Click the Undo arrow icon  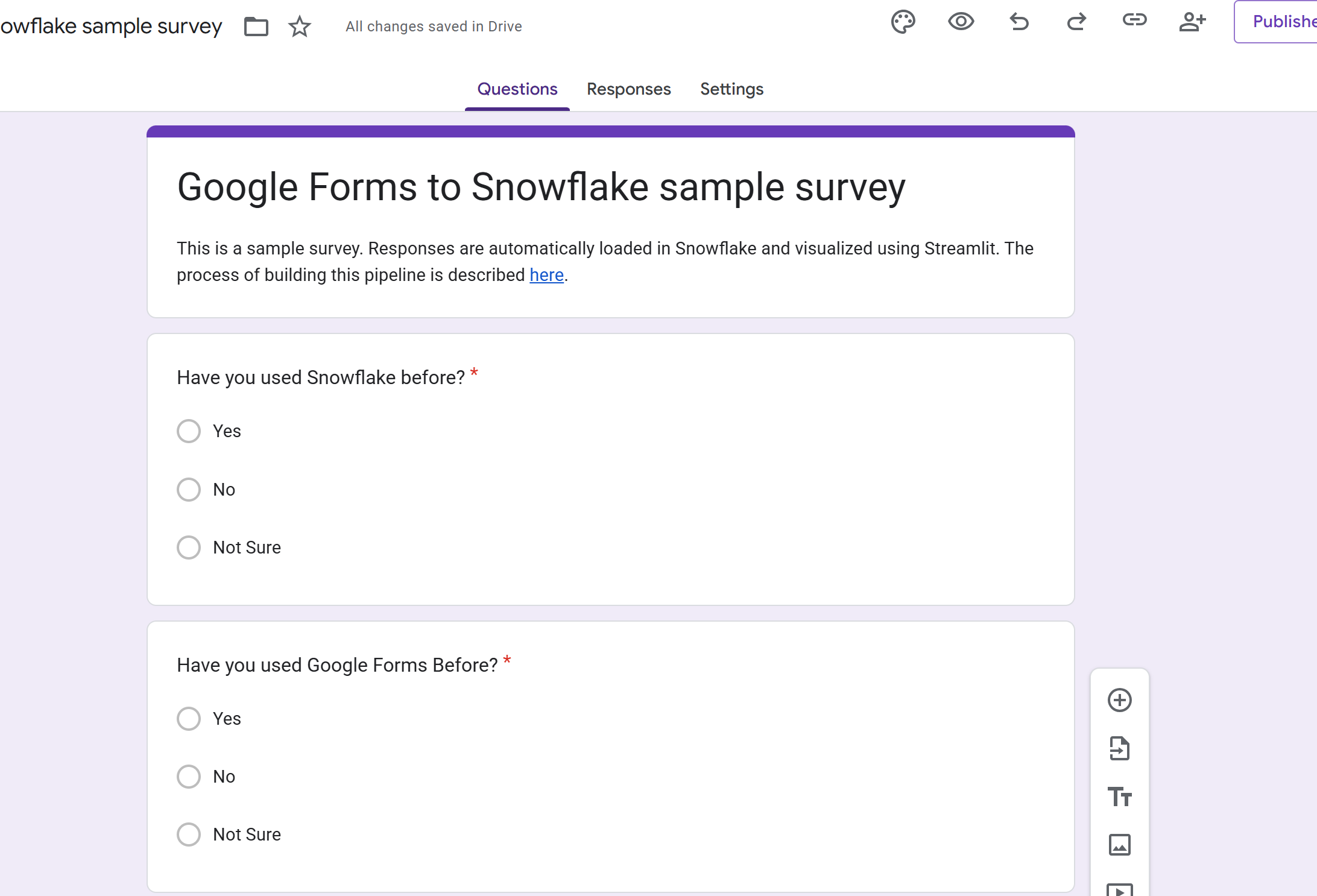(1019, 22)
